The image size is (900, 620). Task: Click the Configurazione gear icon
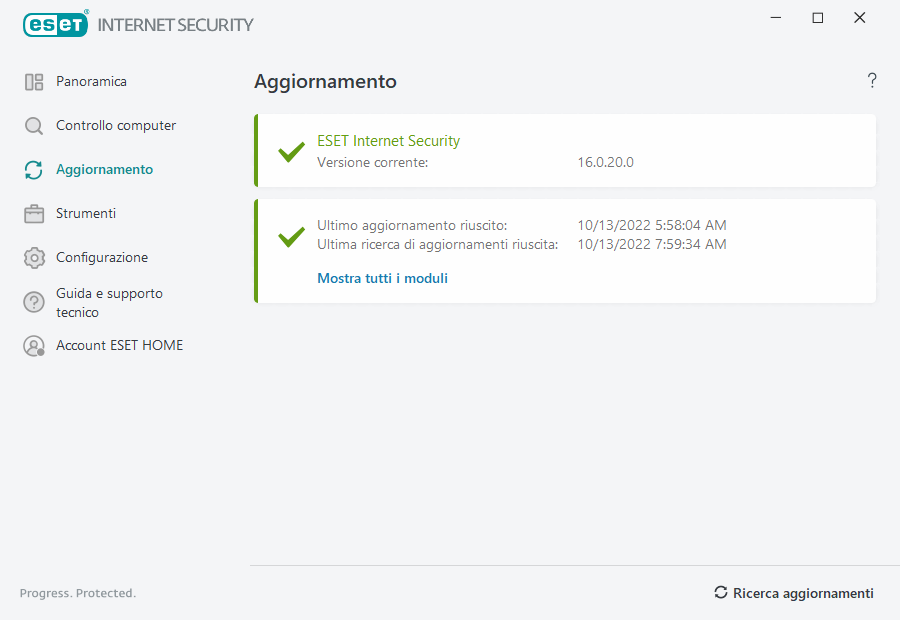pos(34,258)
